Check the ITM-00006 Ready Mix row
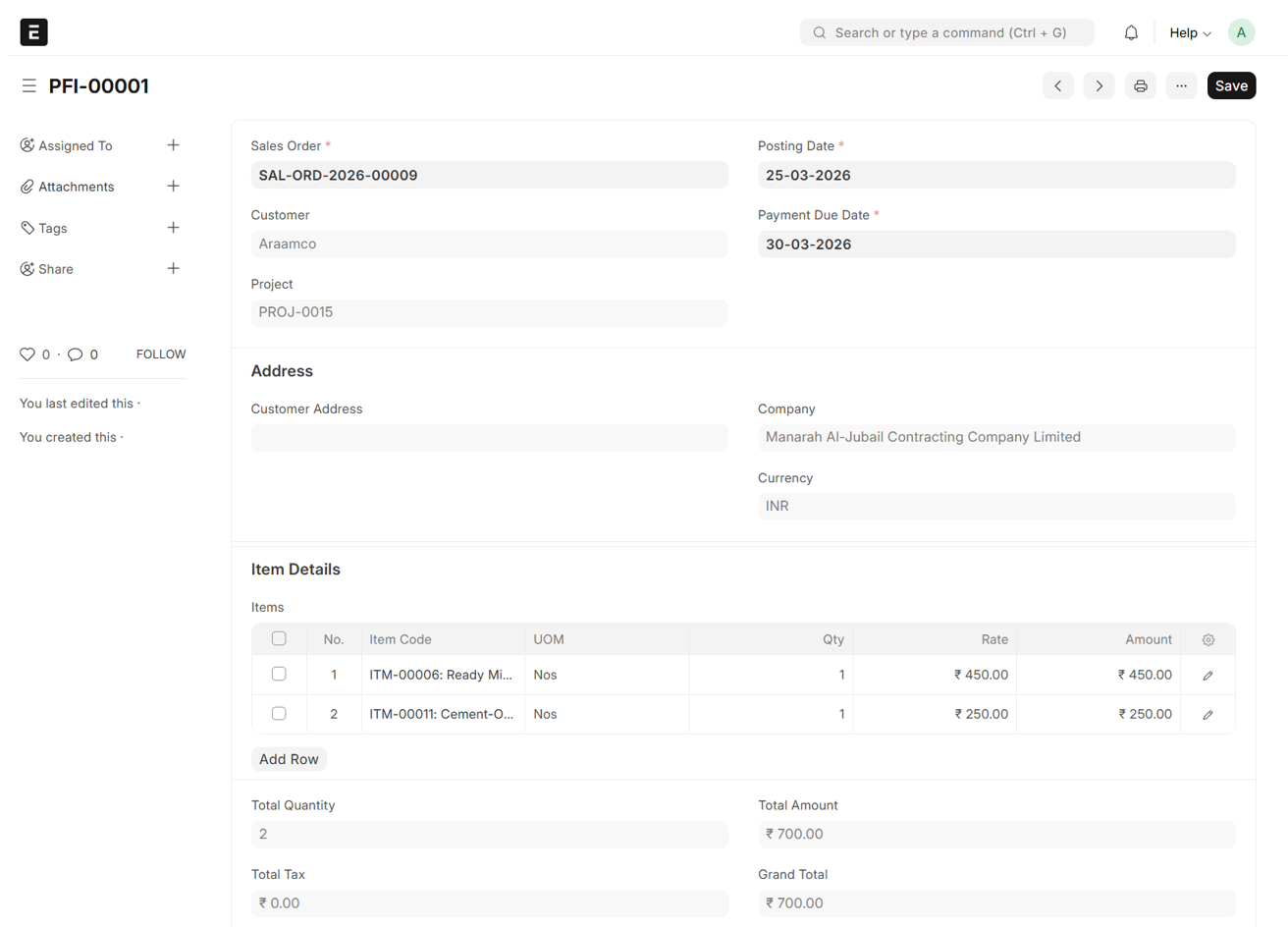The height and width of the screenshot is (927, 1288). [279, 675]
